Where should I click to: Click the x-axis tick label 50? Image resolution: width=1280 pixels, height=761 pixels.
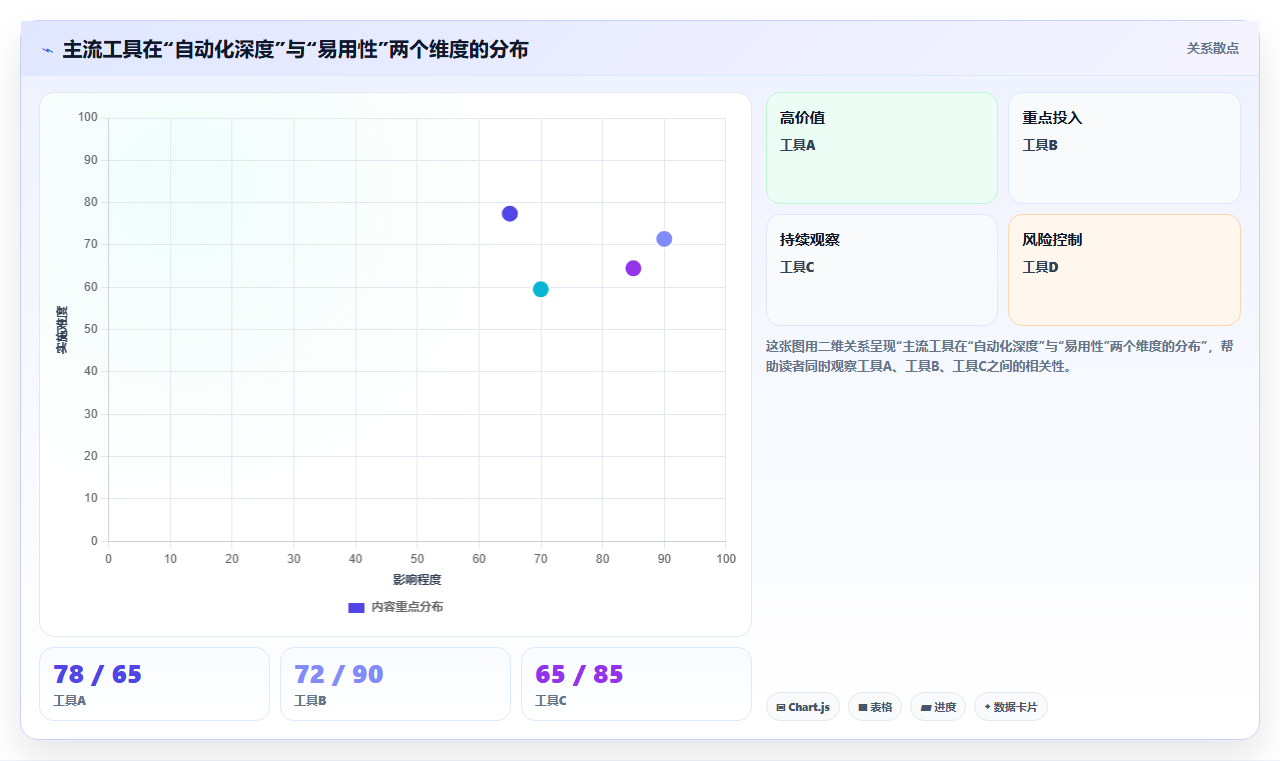point(417,558)
